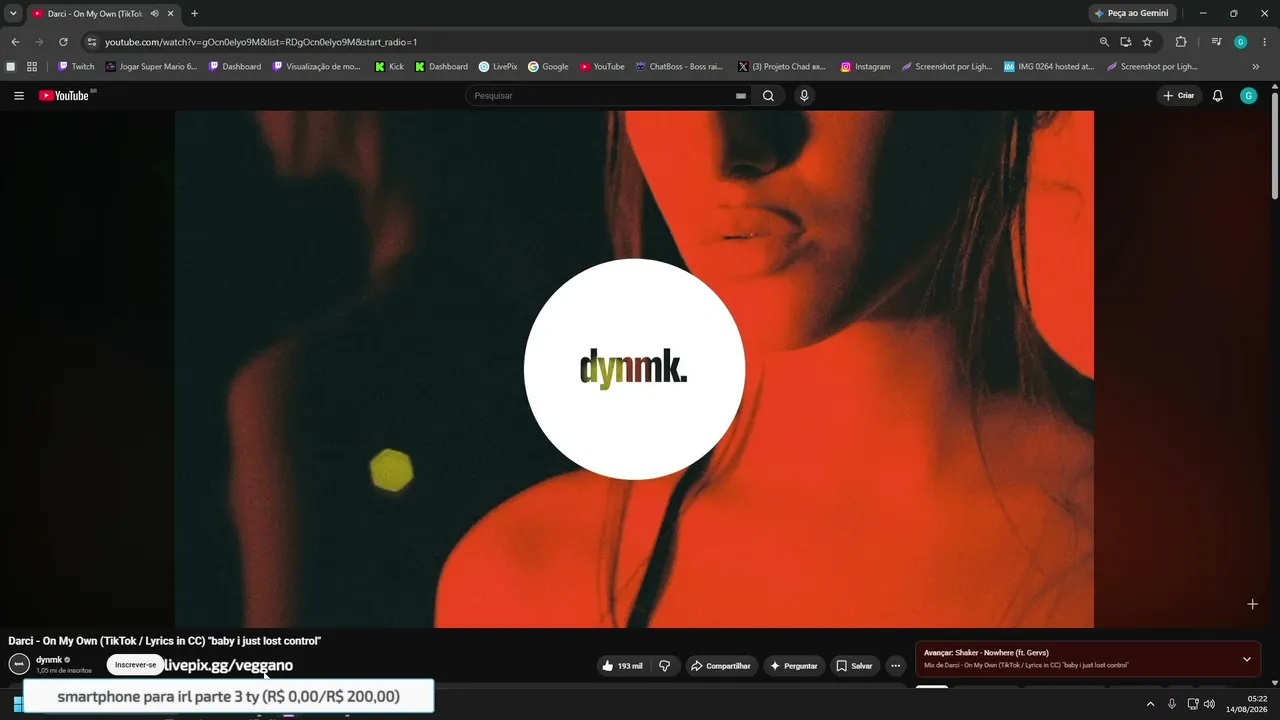
Task: Open the IMG 0264 hosted at bookmark
Action: tap(1049, 67)
